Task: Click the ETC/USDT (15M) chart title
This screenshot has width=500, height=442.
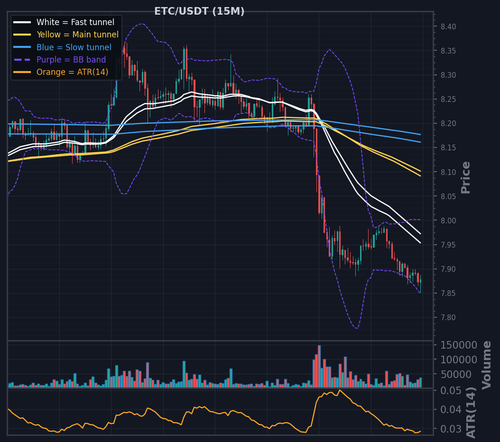Action: [x=199, y=11]
